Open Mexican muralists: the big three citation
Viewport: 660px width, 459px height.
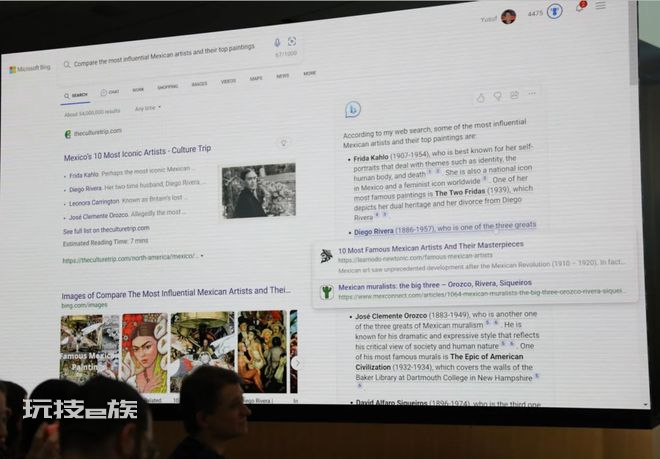click(x=435, y=285)
